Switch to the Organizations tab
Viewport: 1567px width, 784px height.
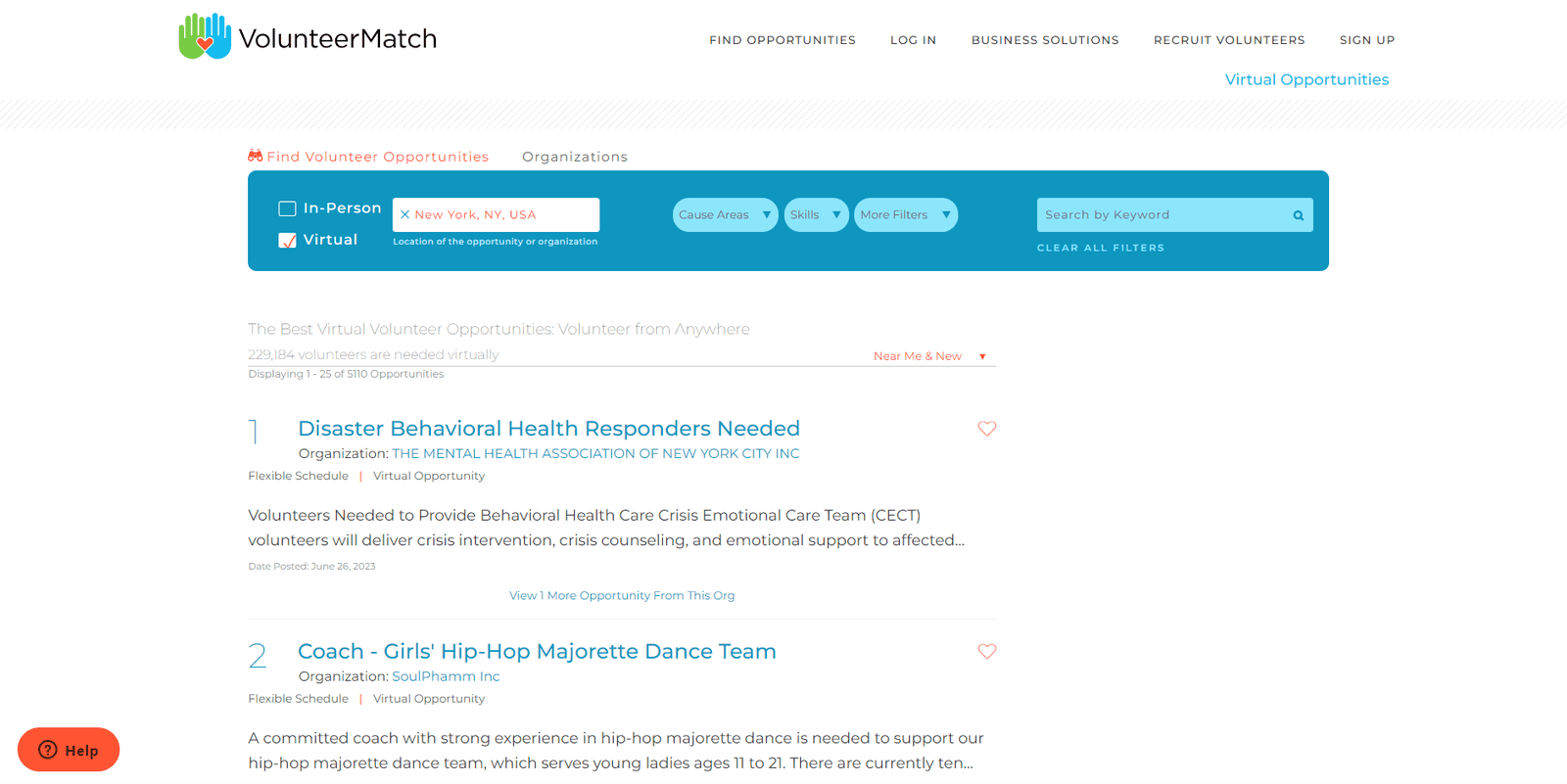(575, 157)
